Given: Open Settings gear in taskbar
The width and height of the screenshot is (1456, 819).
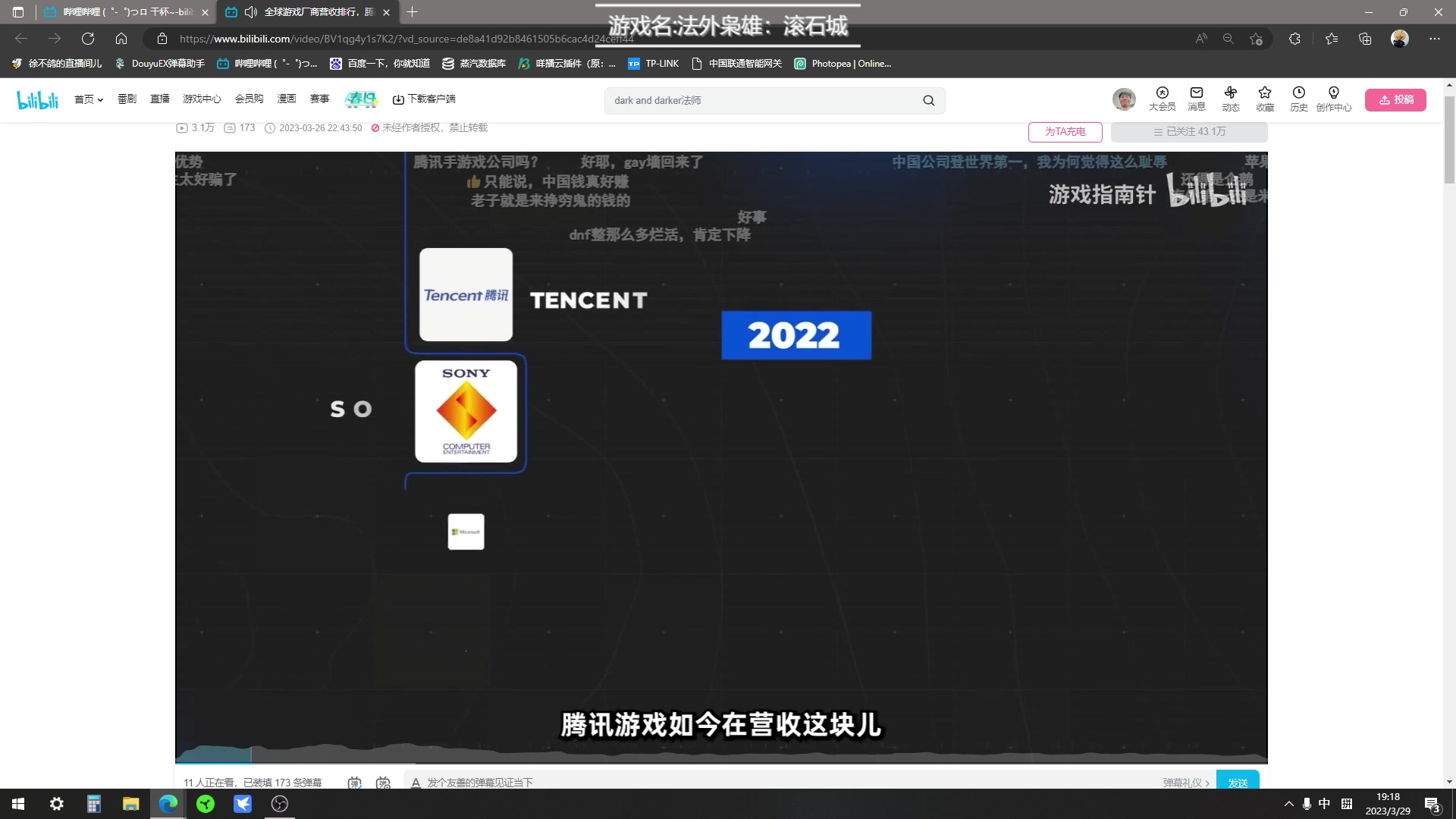Looking at the screenshot, I should click(56, 804).
